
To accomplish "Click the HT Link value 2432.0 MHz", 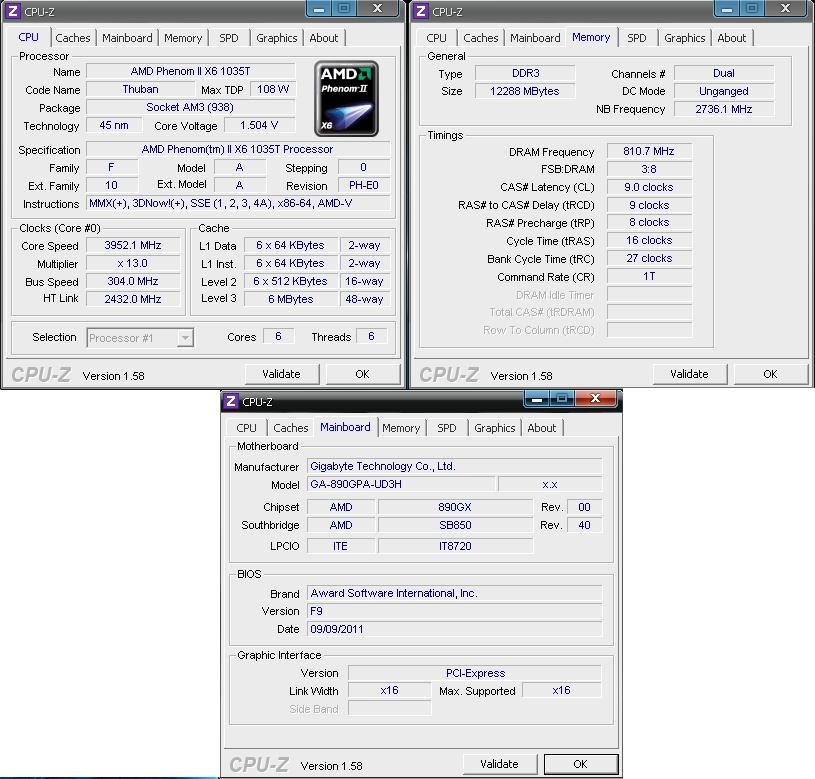I will click(133, 299).
